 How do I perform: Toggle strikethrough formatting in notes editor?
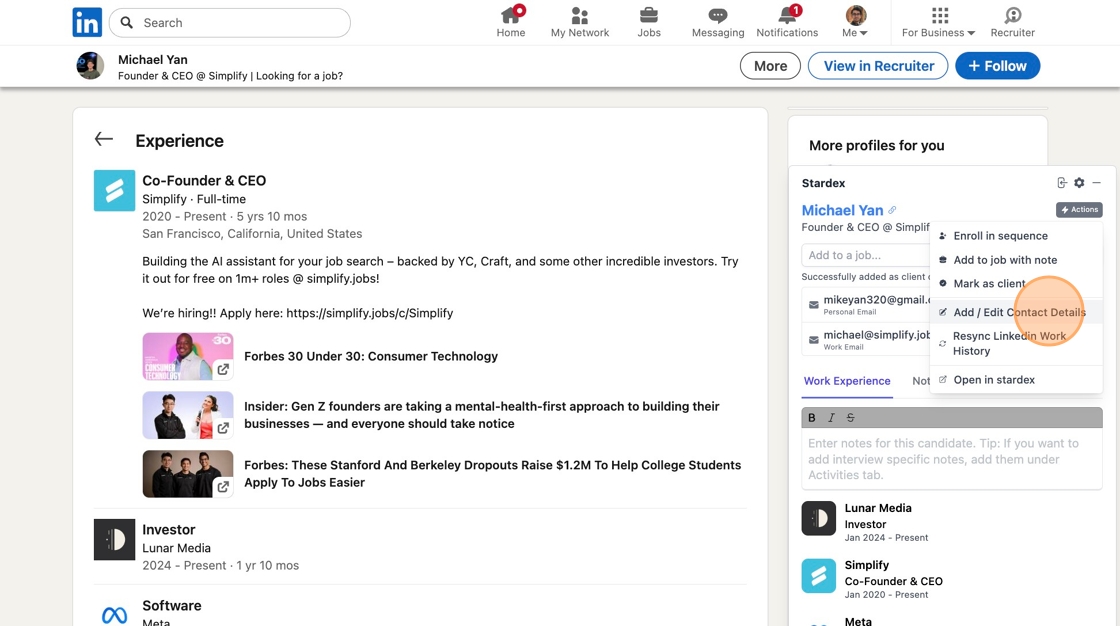click(850, 417)
